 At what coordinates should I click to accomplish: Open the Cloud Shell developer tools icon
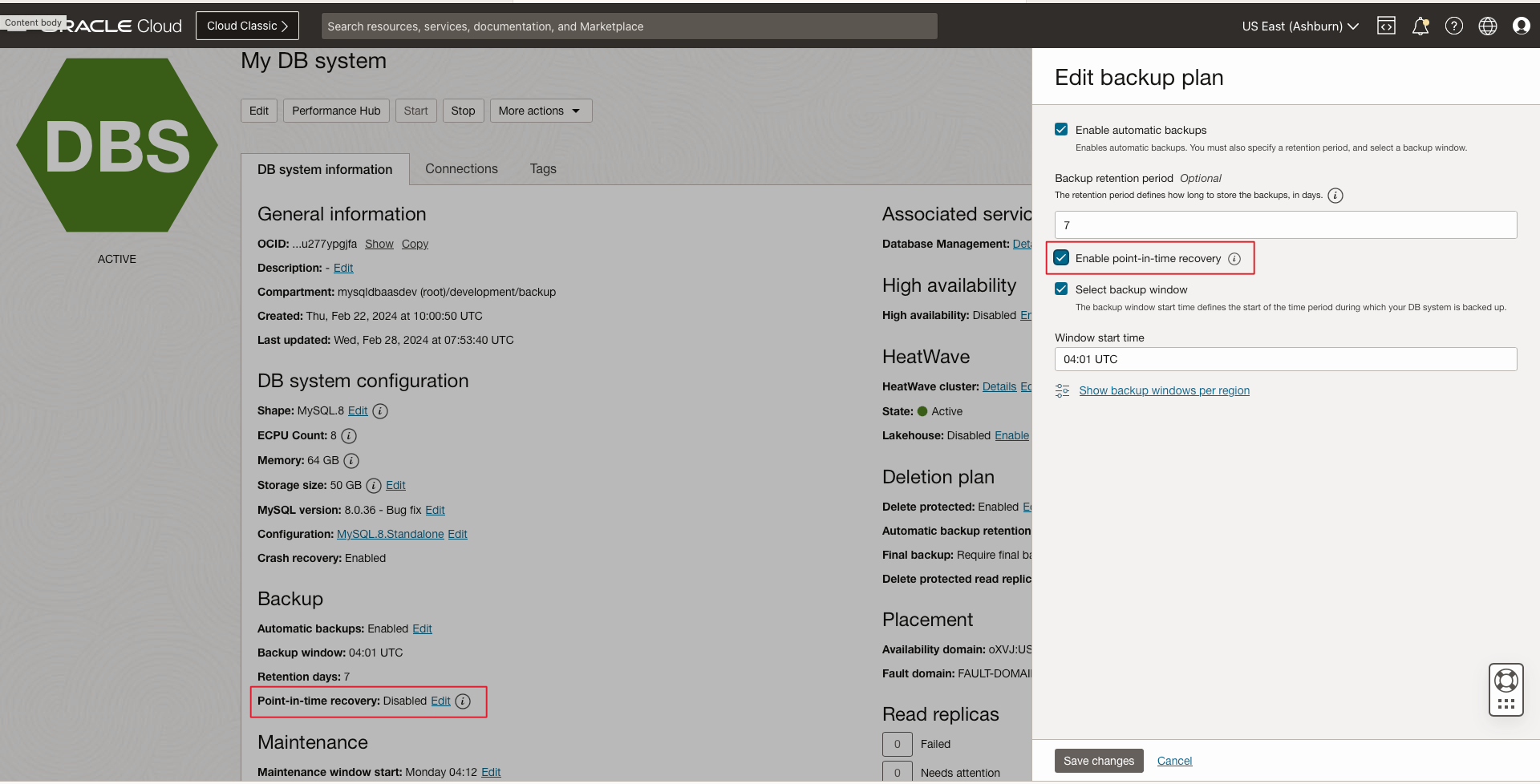pos(1386,26)
